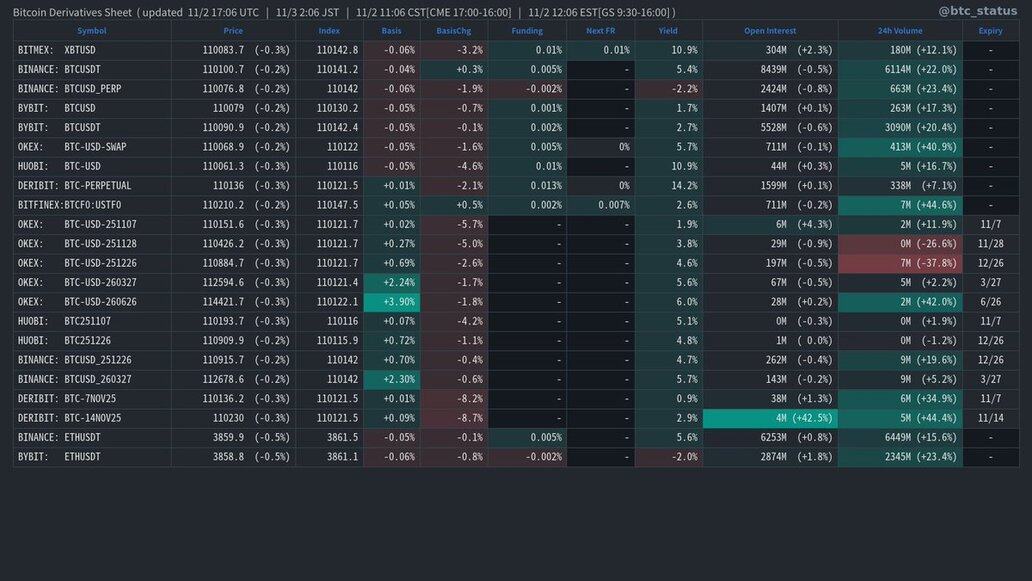Click the +2.30% basis cell for BTCUSD_260327
The height and width of the screenshot is (581, 1032).
[x=392, y=379]
